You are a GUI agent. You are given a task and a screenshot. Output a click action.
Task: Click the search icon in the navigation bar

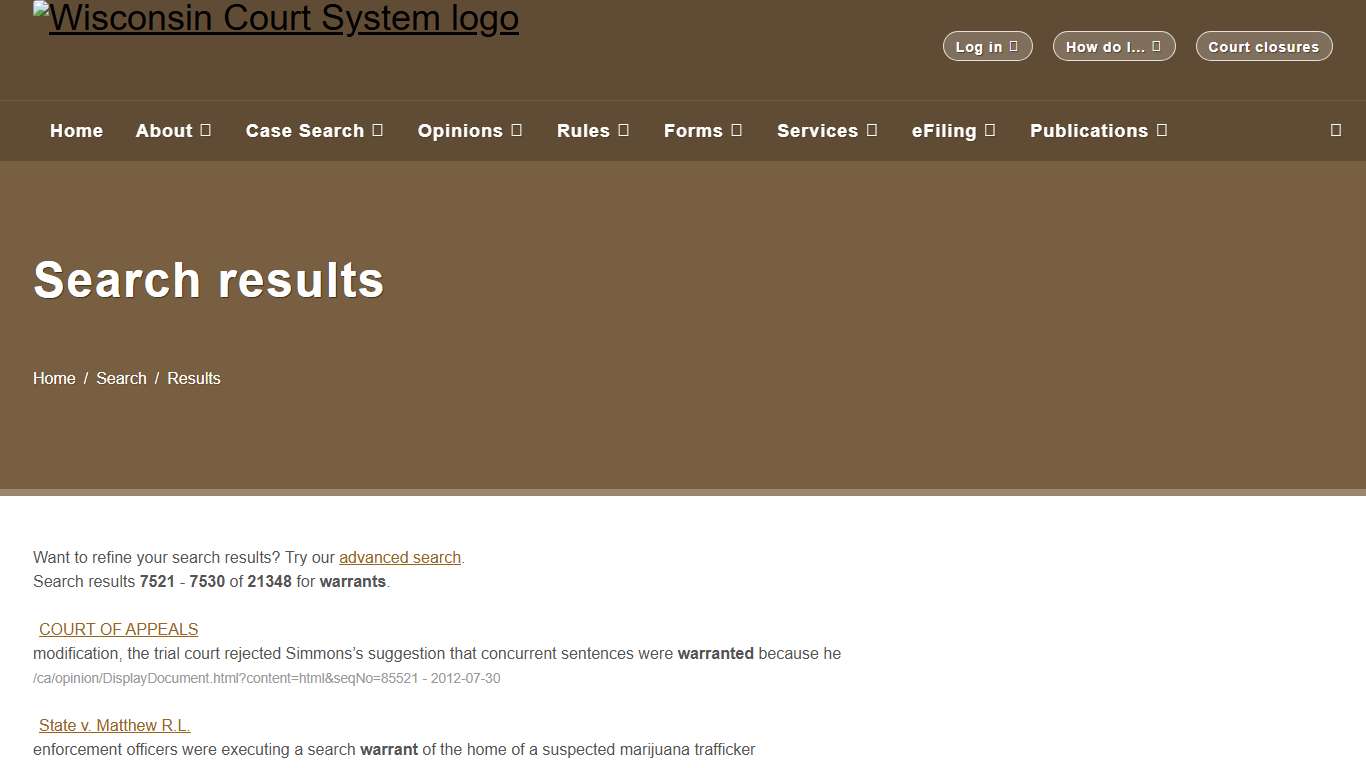coord(1335,130)
